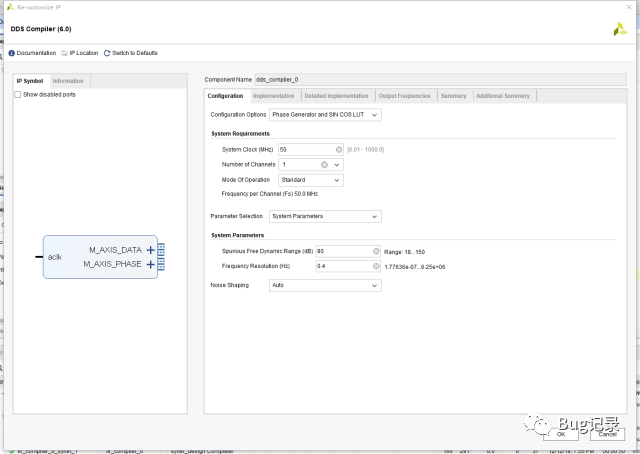Viewport: 640px width, 454px height.
Task: Click the M_AXIS_PHASE bus interface connector
Action: click(161, 265)
